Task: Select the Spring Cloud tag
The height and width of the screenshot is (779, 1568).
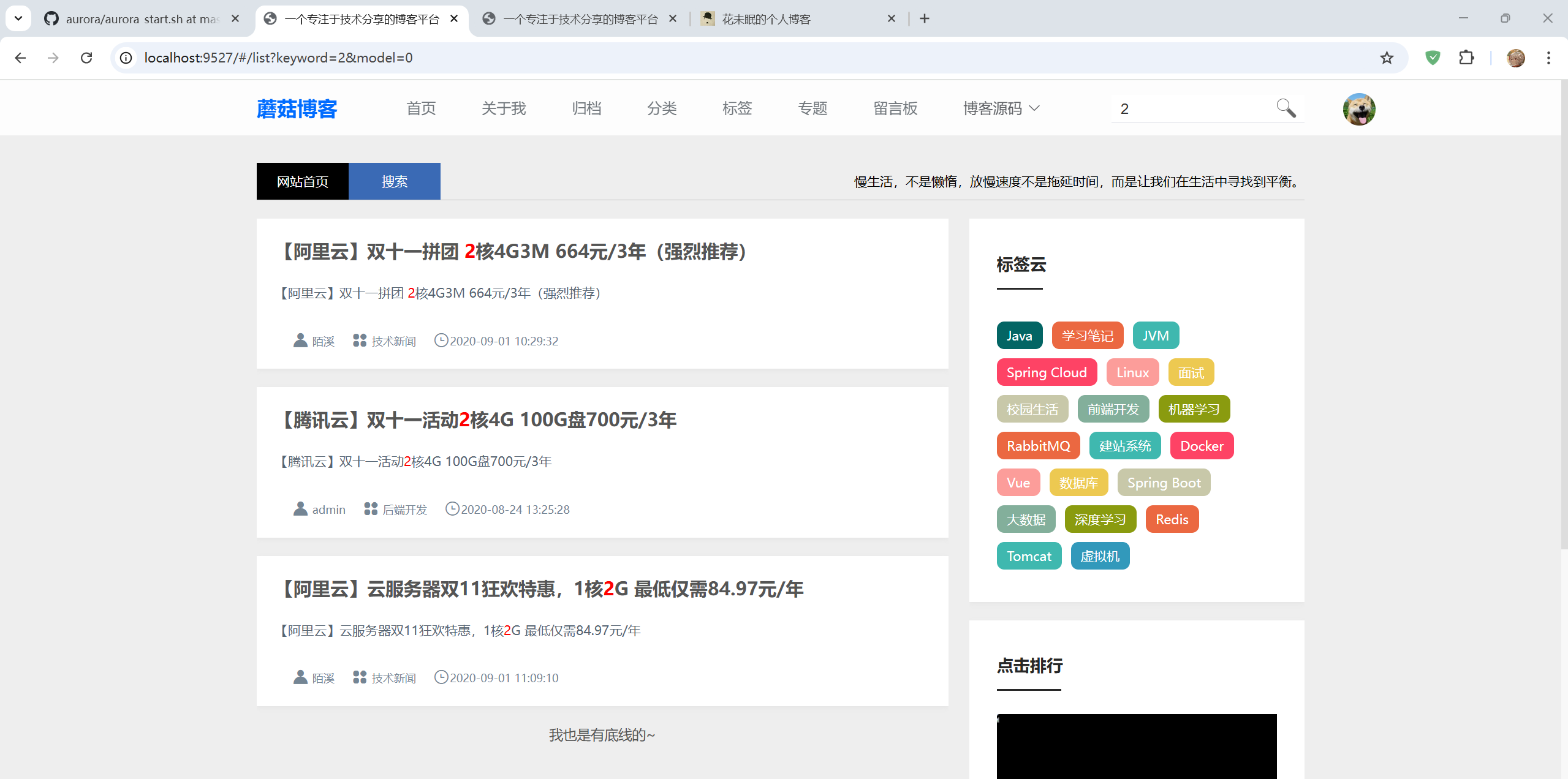Action: click(1047, 372)
